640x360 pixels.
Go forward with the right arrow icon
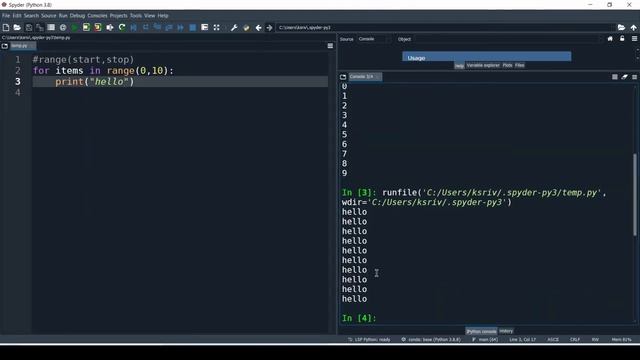[269, 27]
